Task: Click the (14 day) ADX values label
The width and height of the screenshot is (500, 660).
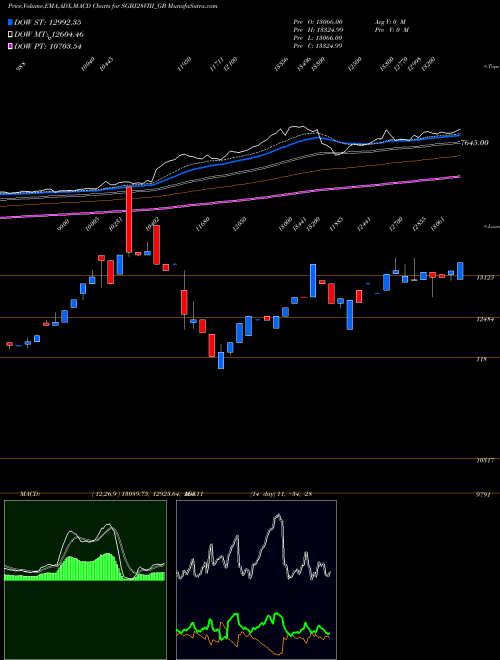Action: pos(281,494)
